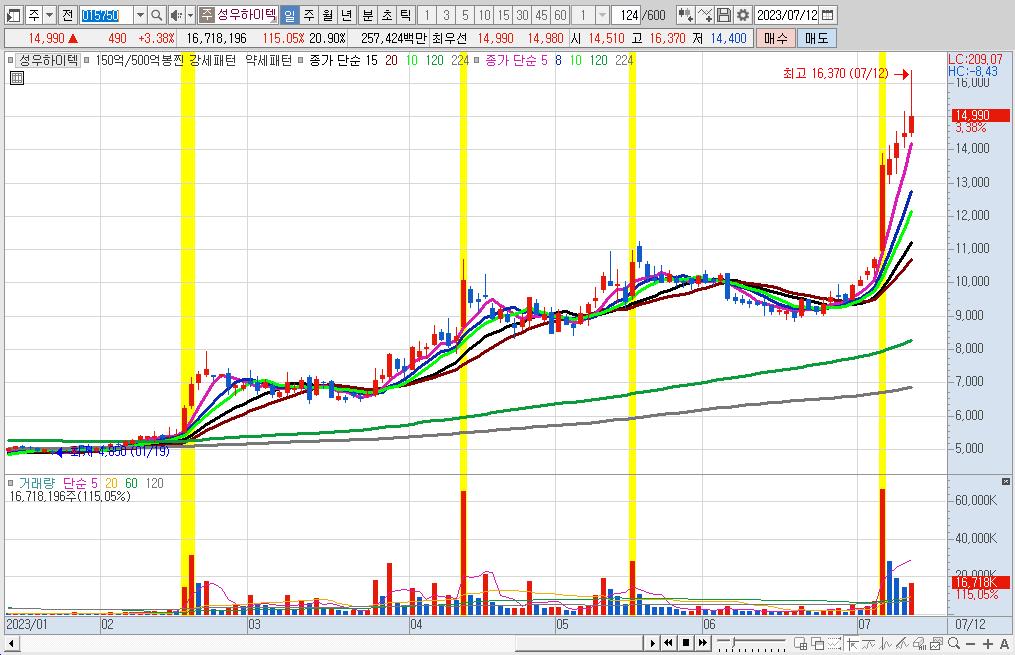
Task: Click the zoom level slider at bottom
Action: (x=751, y=643)
